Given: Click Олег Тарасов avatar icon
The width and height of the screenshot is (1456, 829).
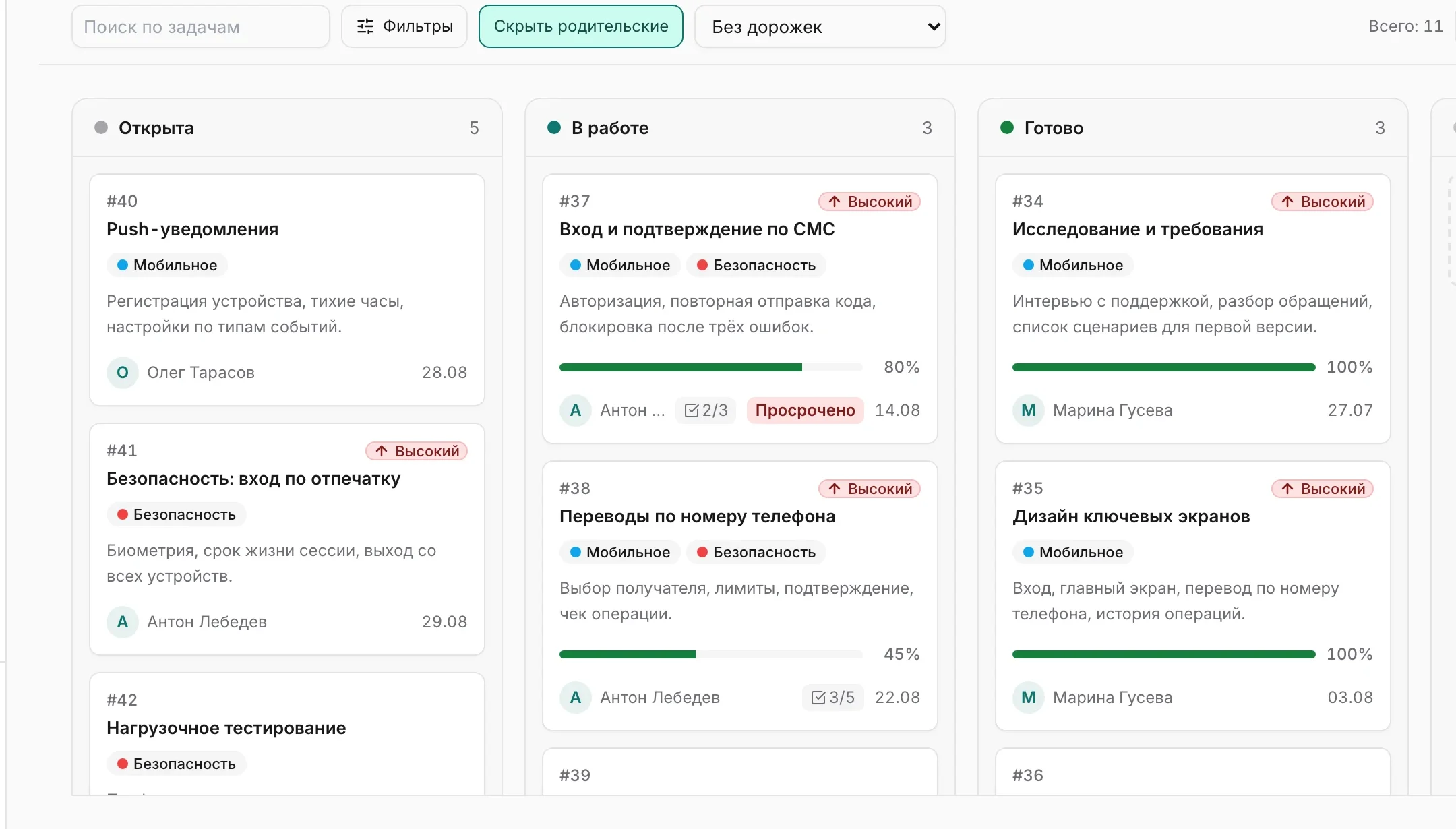Looking at the screenshot, I should [123, 372].
